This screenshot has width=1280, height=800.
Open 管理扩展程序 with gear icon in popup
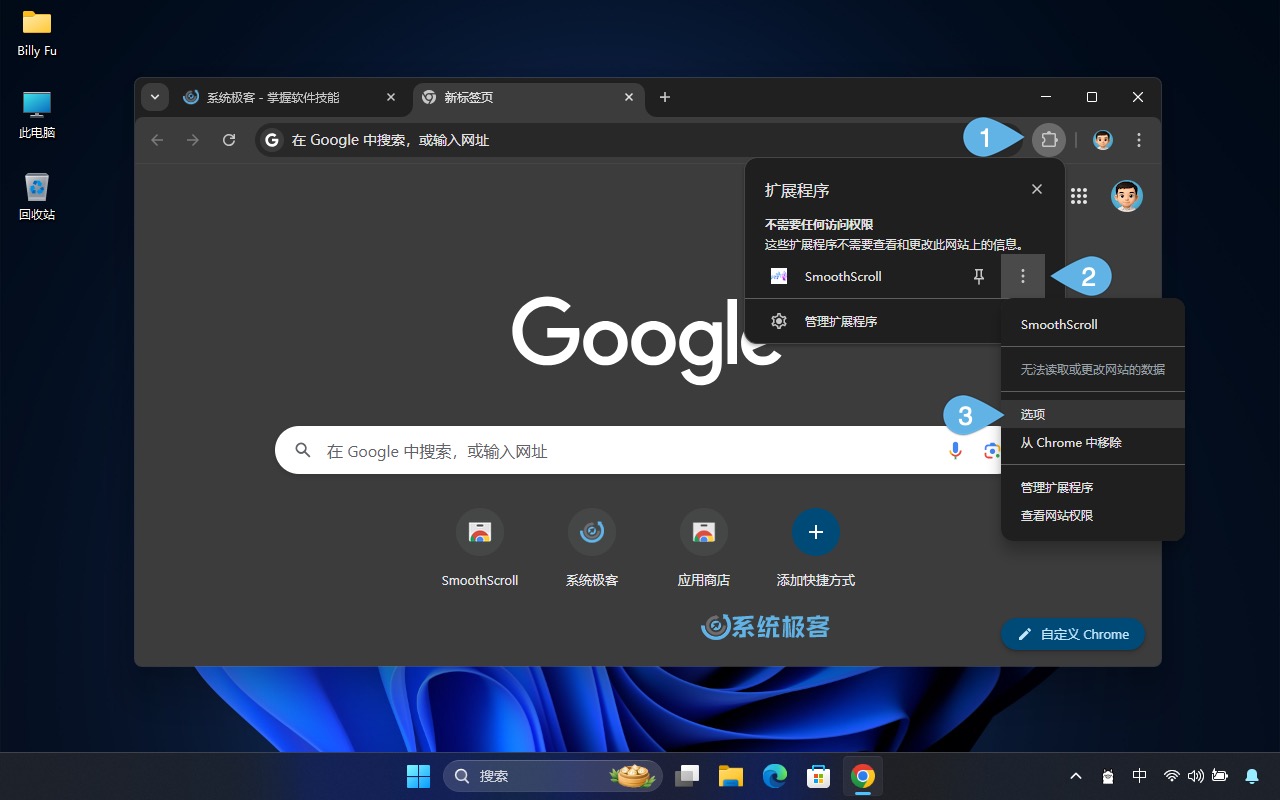click(x=871, y=321)
